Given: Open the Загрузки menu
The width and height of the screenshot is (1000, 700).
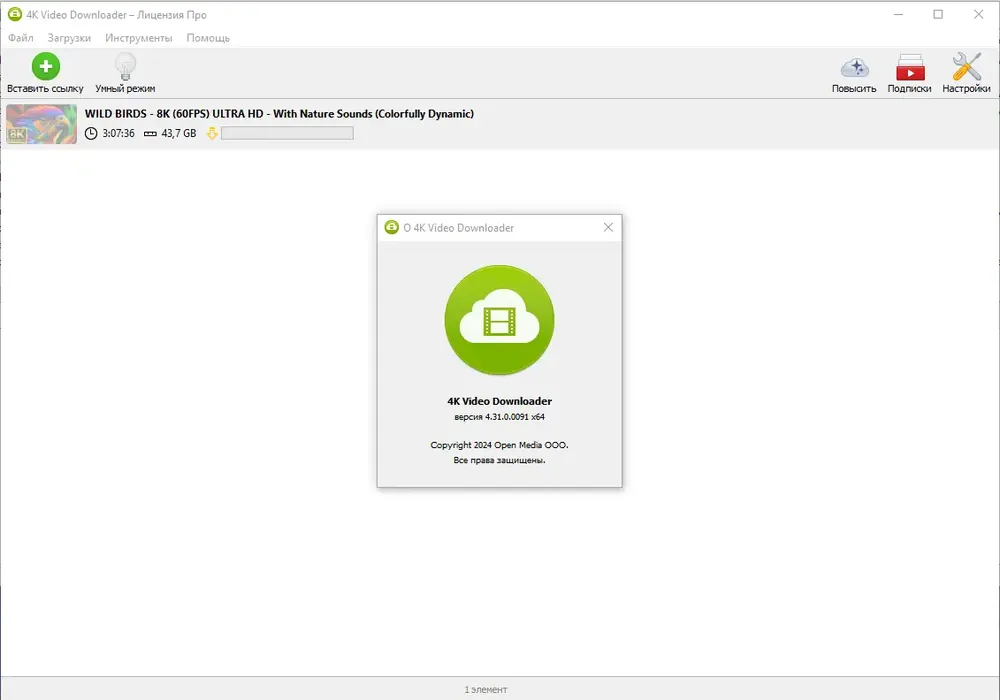Looking at the screenshot, I should coord(70,38).
